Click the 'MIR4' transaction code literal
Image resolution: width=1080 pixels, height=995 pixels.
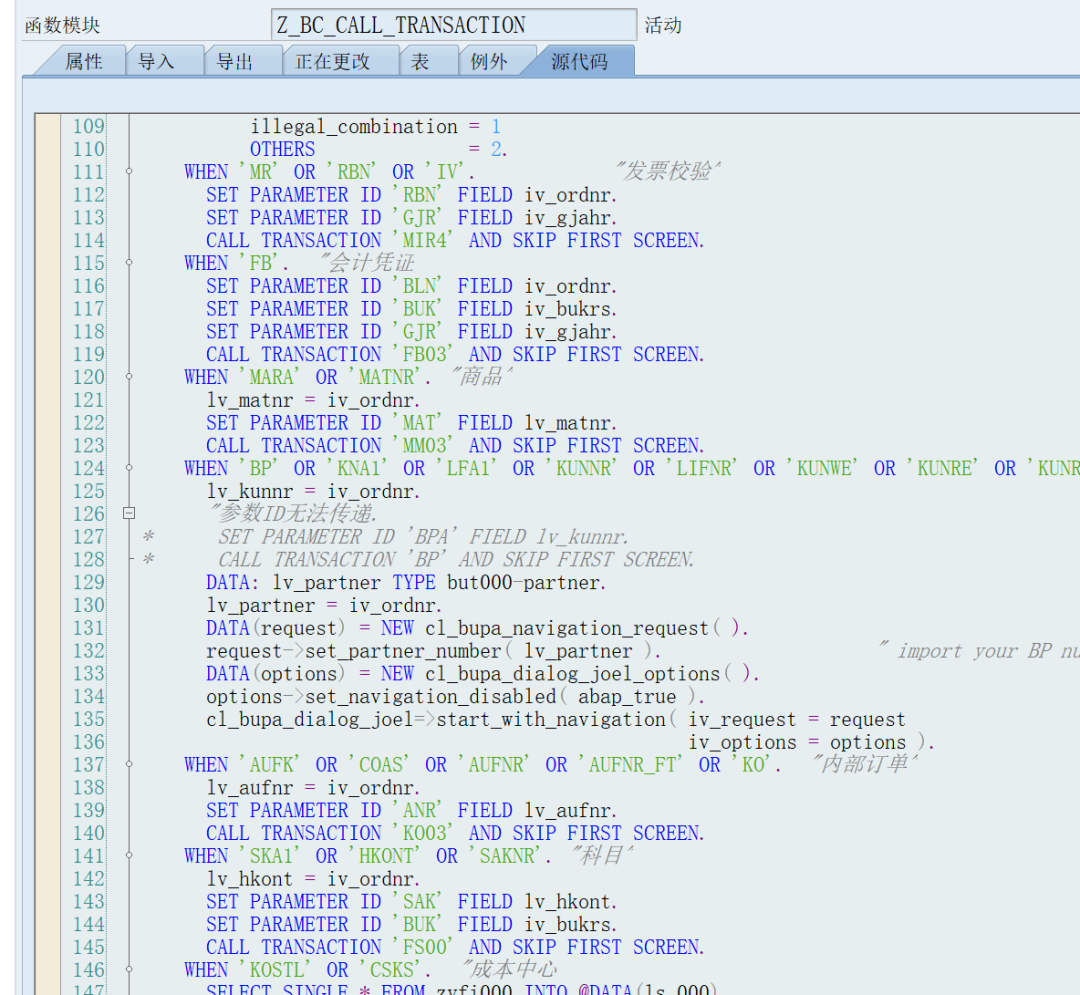[422, 240]
